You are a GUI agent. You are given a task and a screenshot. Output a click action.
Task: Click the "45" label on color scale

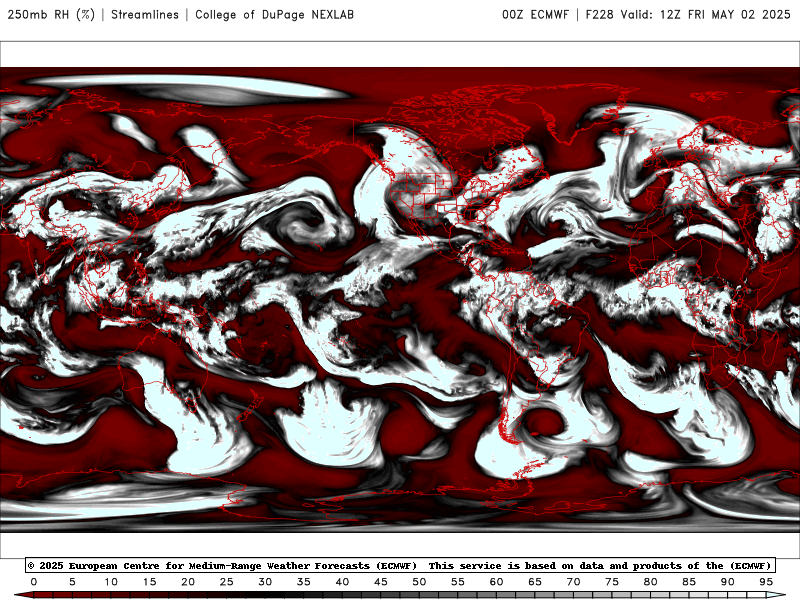coord(381,582)
